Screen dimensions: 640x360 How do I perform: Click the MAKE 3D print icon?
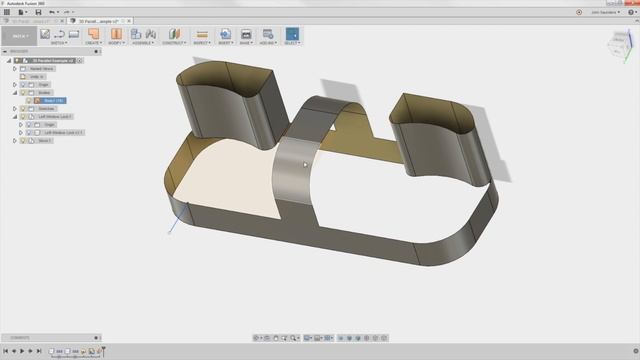click(x=246, y=34)
